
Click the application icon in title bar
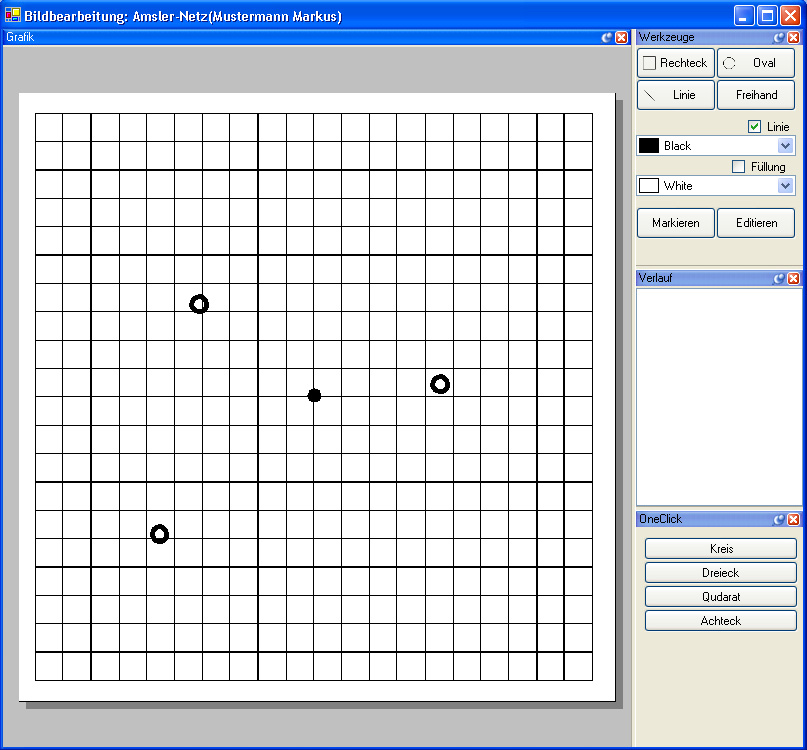[13, 15]
